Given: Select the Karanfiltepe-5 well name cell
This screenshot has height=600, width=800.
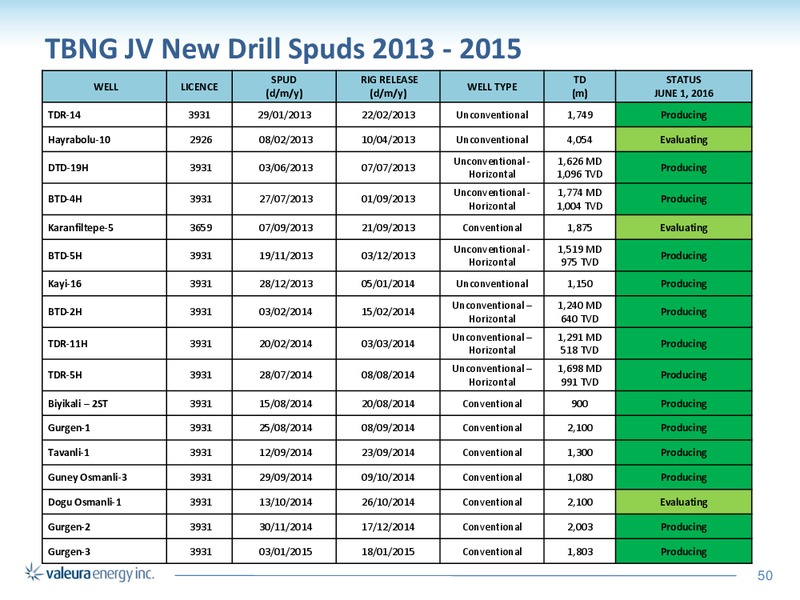Looking at the screenshot, I should coord(105,228).
